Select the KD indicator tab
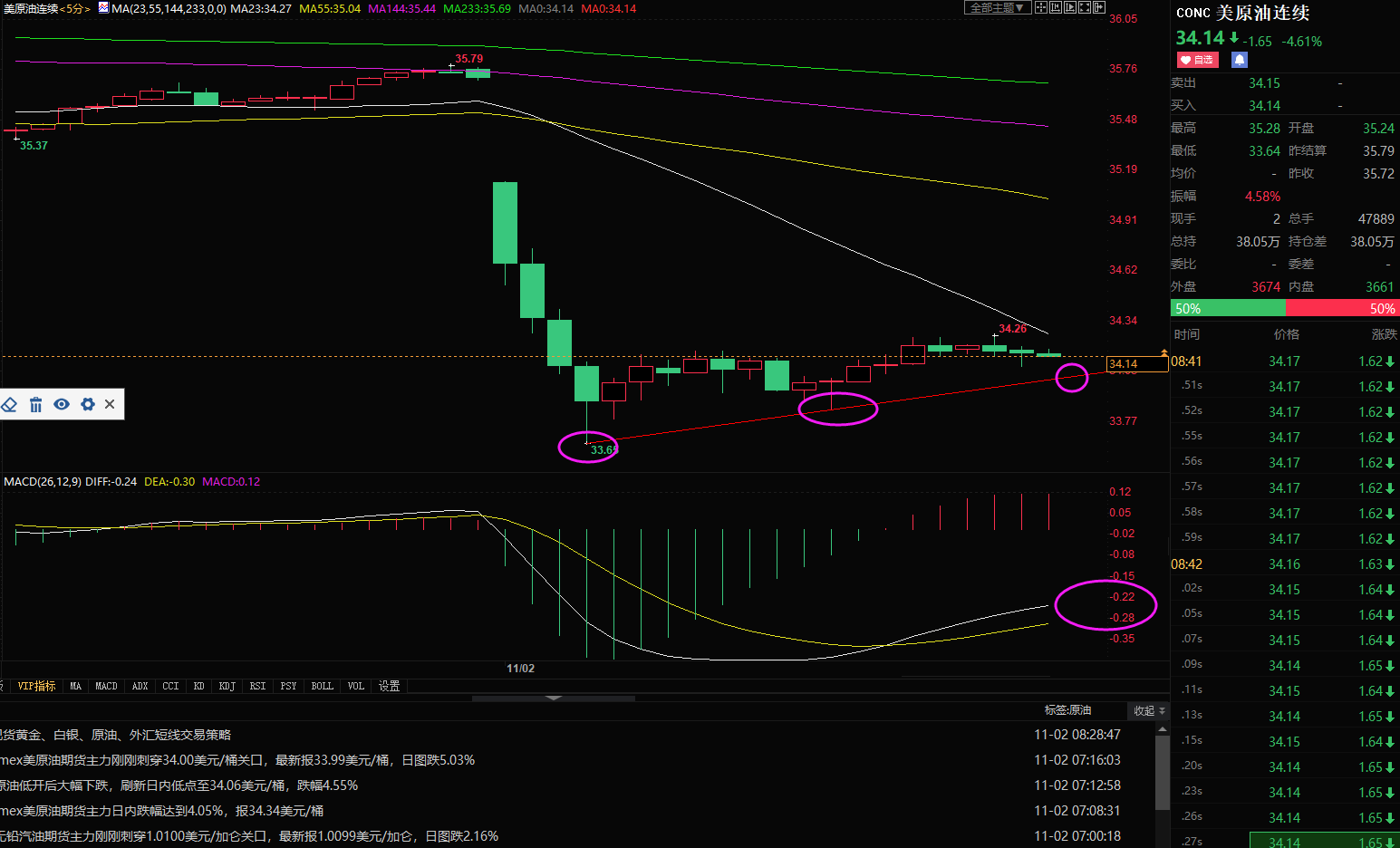Viewport: 1400px width, 848px height. pyautogui.click(x=198, y=686)
